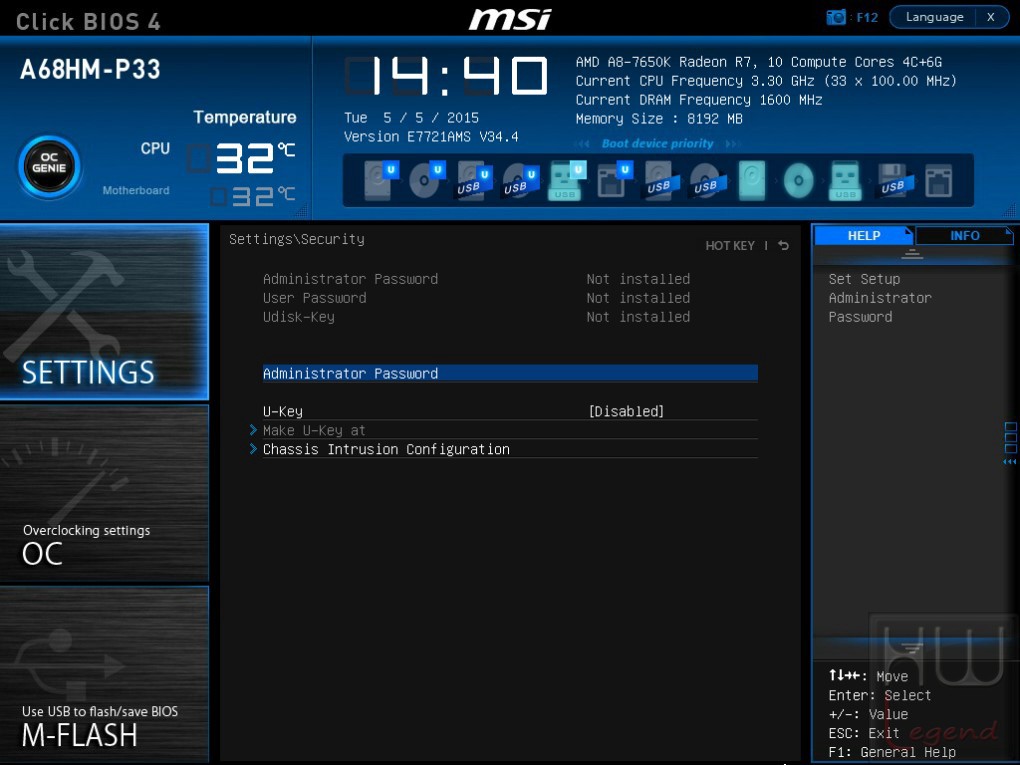Image resolution: width=1020 pixels, height=765 pixels.
Task: Select UEFI USB hard disk boot icon
Action: [x=474, y=180]
